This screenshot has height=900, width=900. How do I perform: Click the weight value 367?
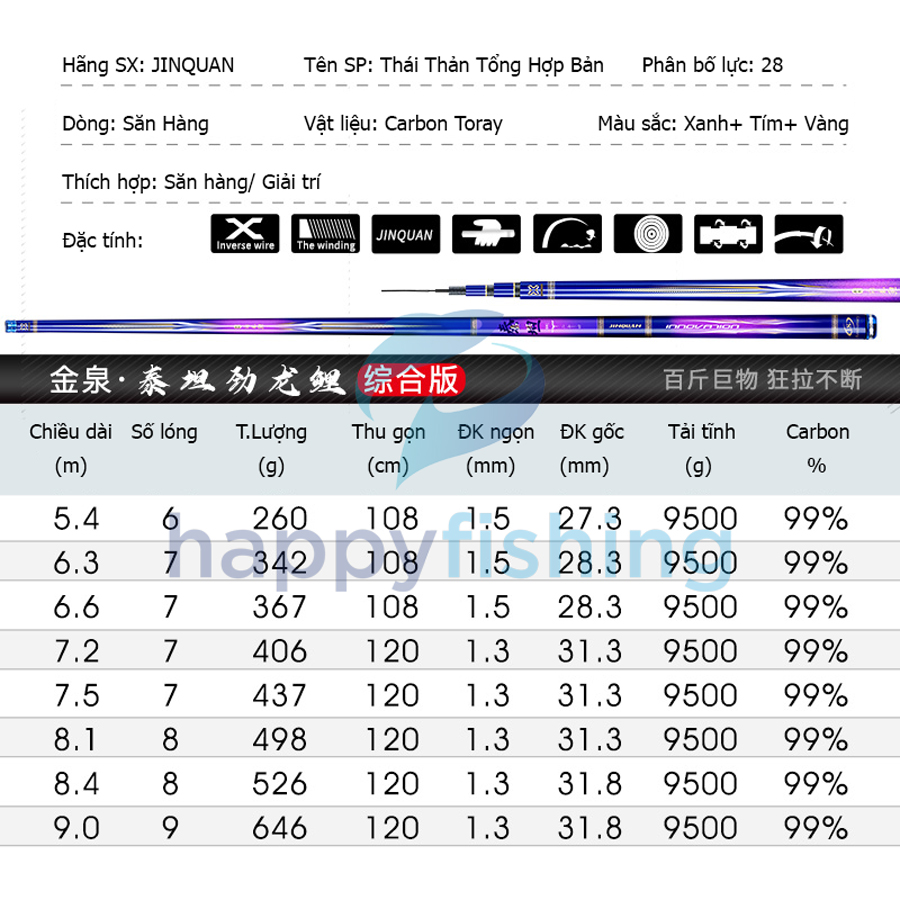coord(280,607)
